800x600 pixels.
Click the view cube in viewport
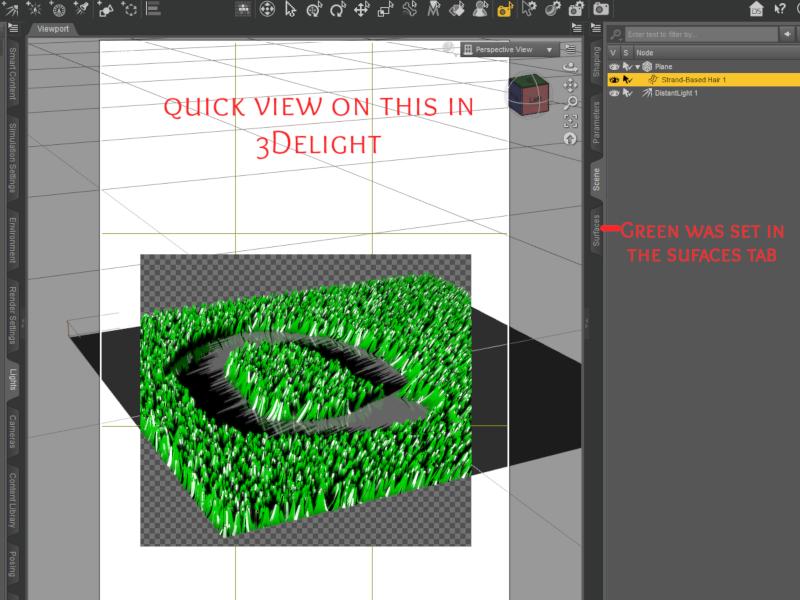(x=529, y=94)
